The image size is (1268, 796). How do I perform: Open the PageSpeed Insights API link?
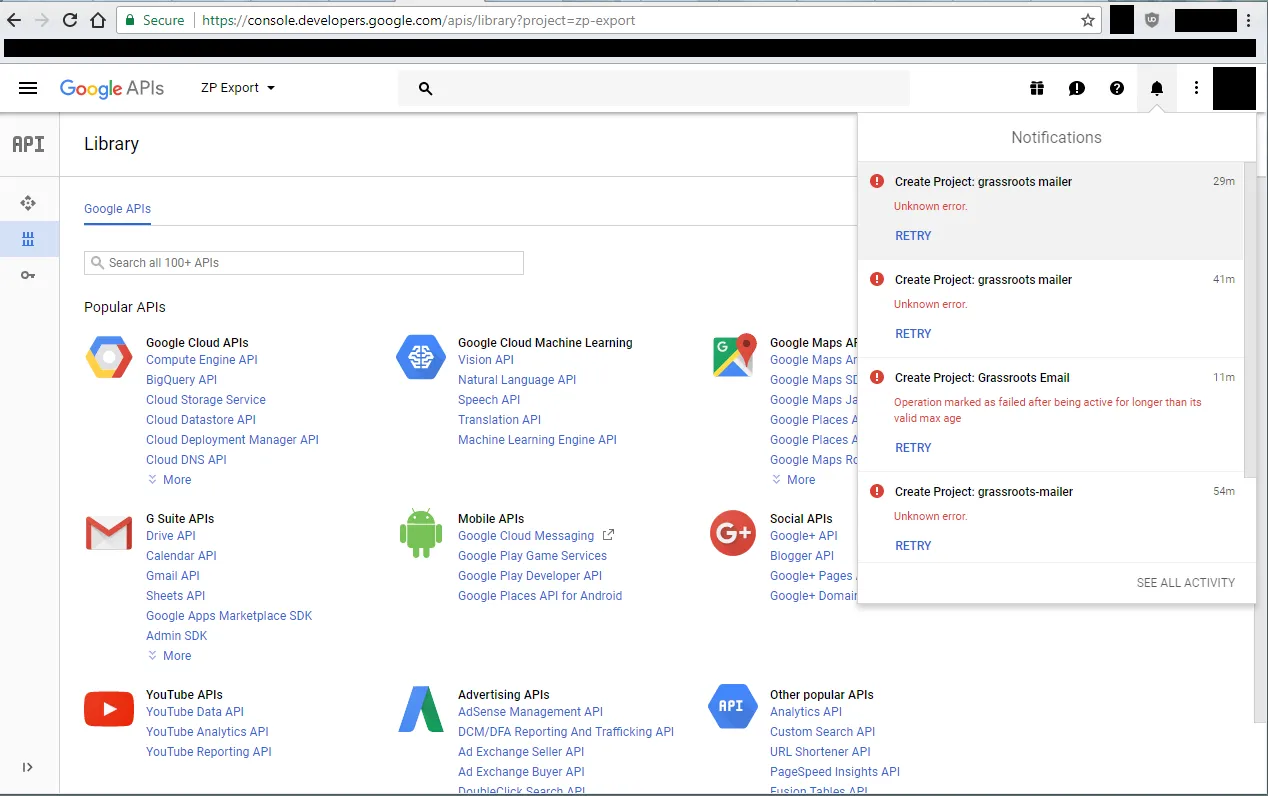tap(835, 772)
